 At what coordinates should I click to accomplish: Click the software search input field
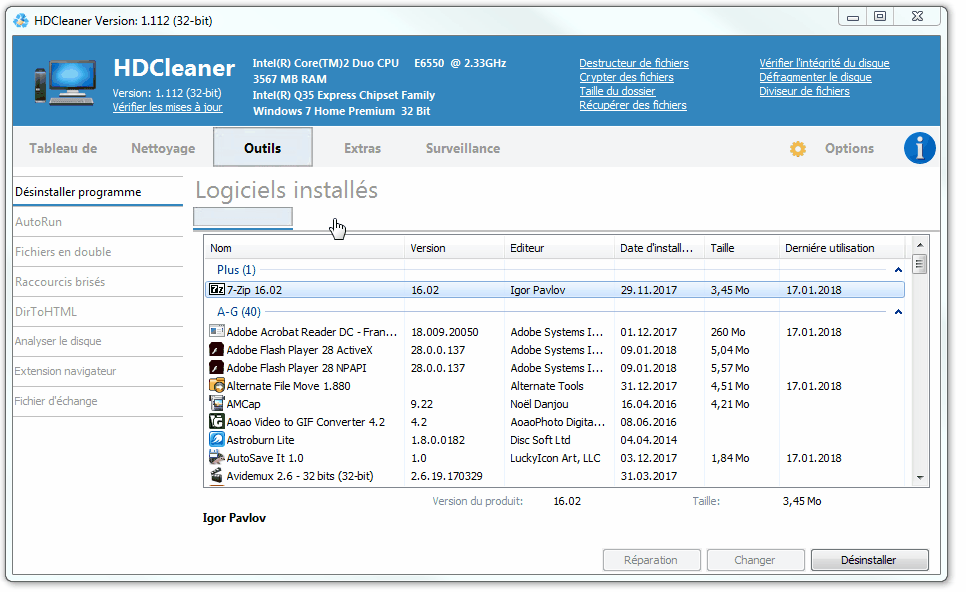pyautogui.click(x=243, y=217)
